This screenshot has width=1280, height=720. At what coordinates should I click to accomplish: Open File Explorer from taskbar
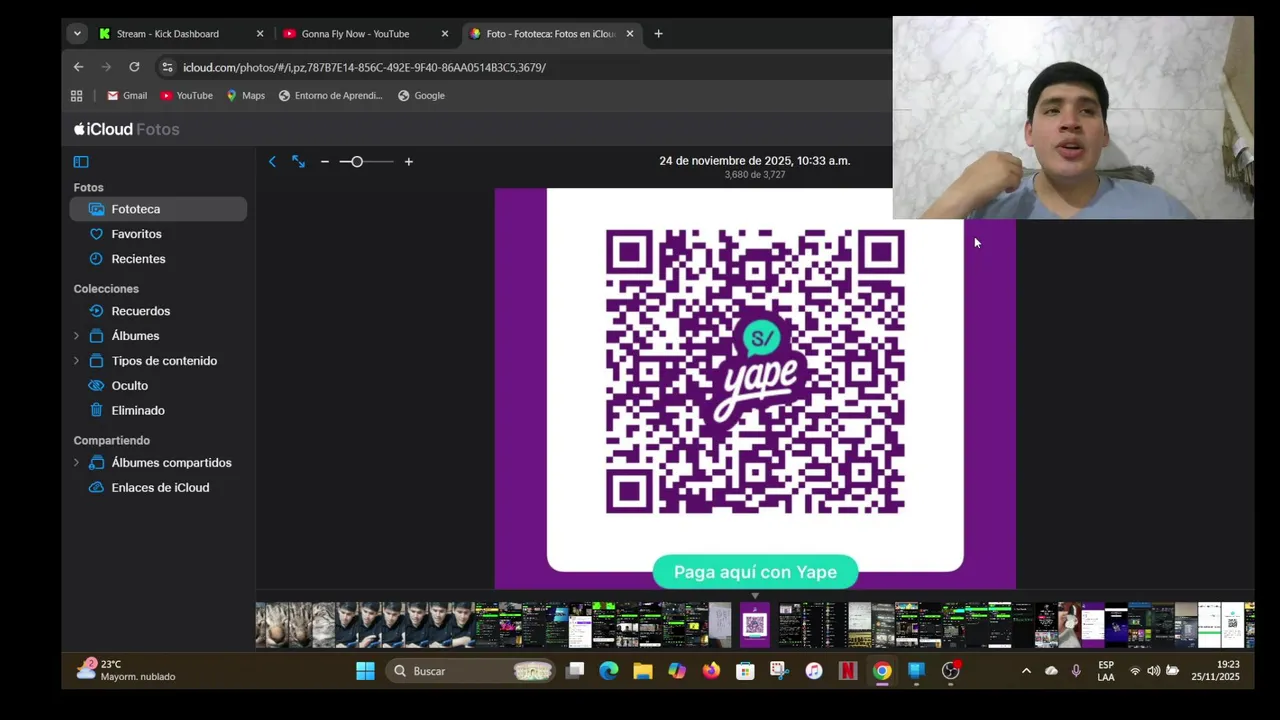click(643, 671)
